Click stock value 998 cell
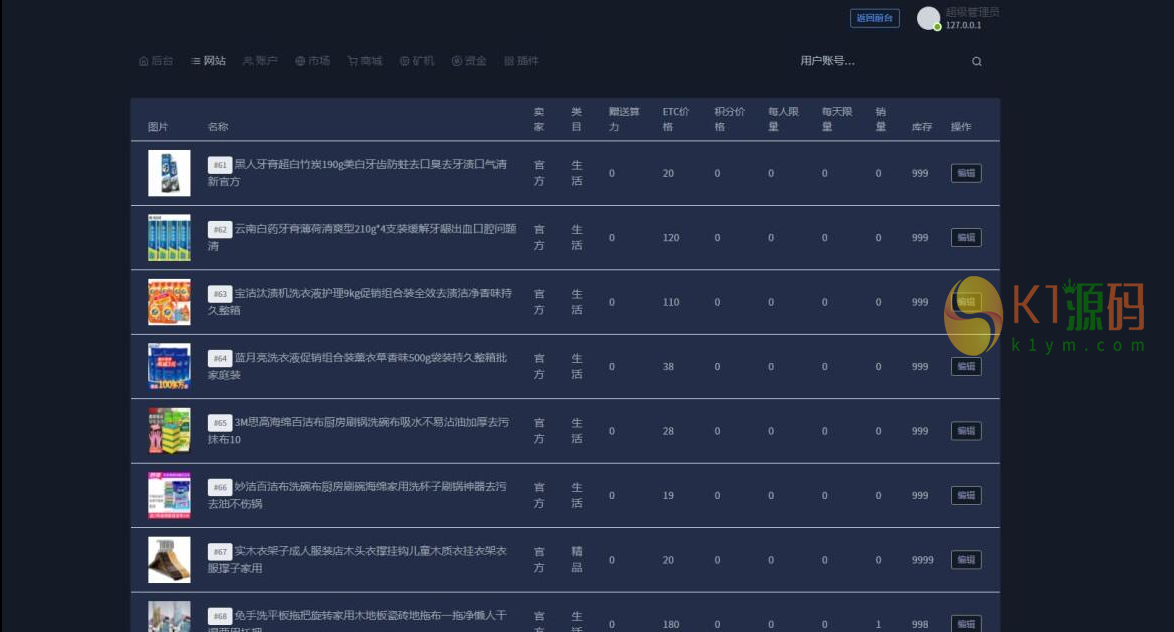Image resolution: width=1174 pixels, height=632 pixels. pyautogui.click(x=920, y=624)
